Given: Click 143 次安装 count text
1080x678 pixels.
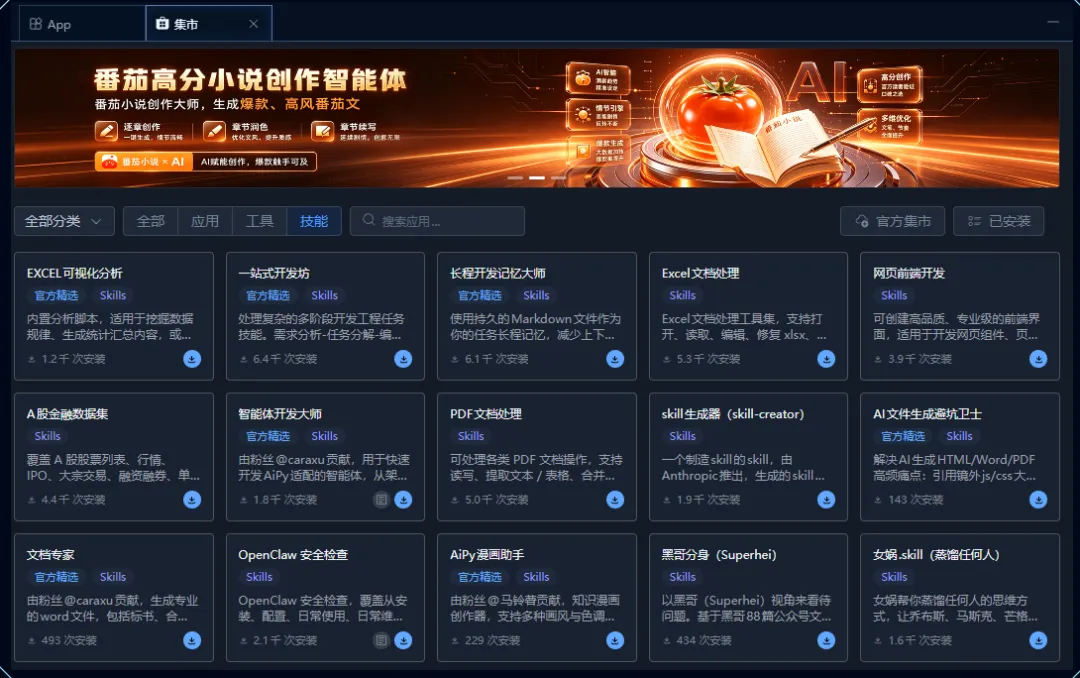Looking at the screenshot, I should click(x=915, y=500).
